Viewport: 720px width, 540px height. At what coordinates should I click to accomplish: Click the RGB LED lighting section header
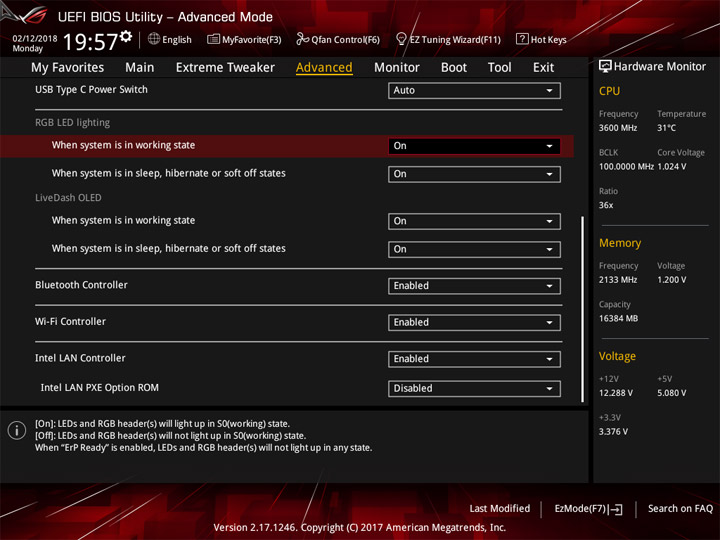pos(73,123)
